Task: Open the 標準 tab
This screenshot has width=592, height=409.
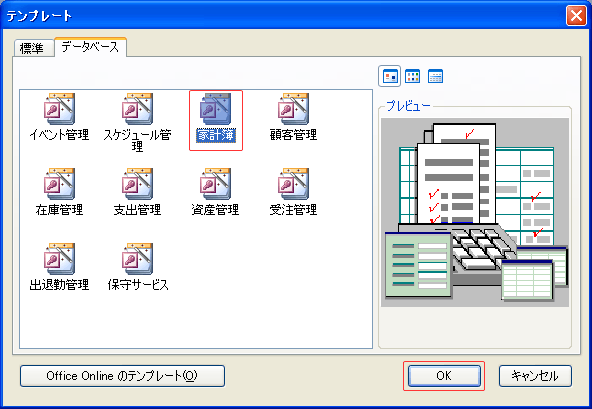Action: click(x=33, y=48)
